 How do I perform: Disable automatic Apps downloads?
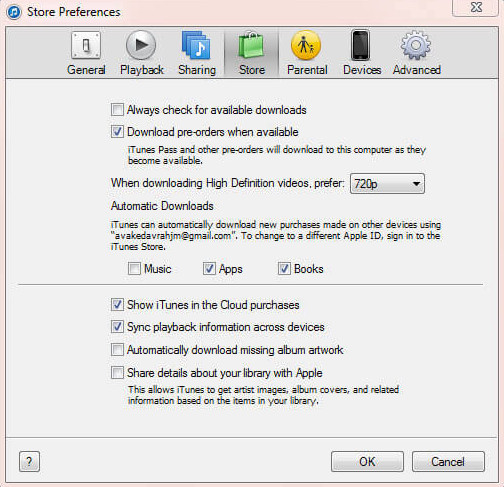(209, 268)
